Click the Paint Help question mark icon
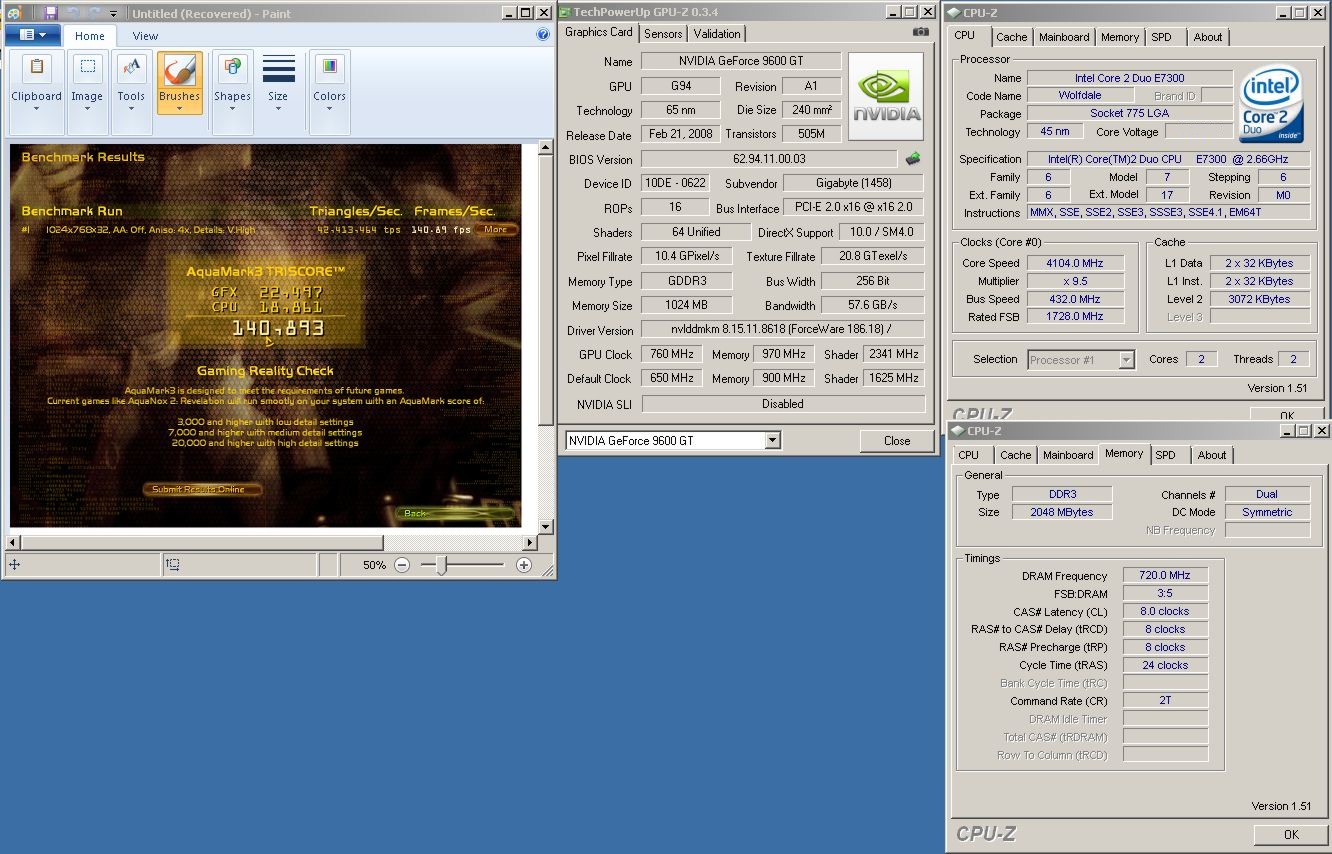The image size is (1332, 854). pos(543,34)
